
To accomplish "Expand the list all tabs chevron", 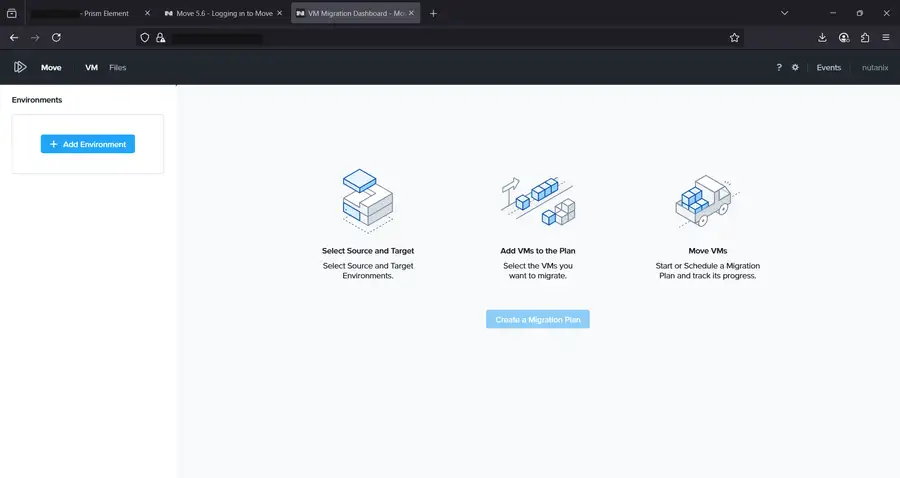I will tap(784, 13).
